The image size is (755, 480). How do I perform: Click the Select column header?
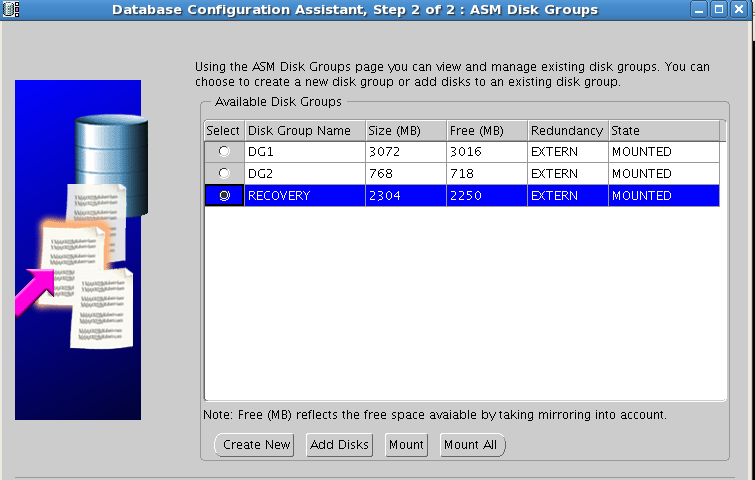224,130
